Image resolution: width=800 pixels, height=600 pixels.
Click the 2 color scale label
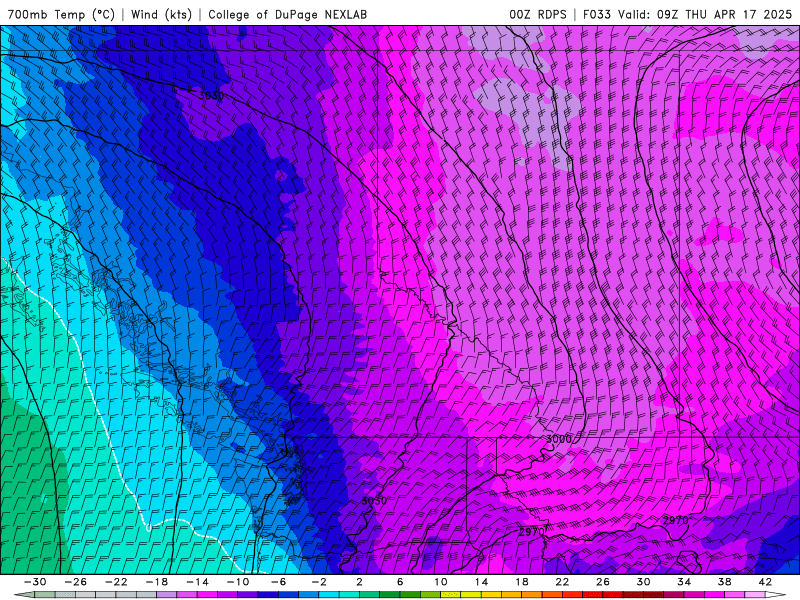[359, 582]
